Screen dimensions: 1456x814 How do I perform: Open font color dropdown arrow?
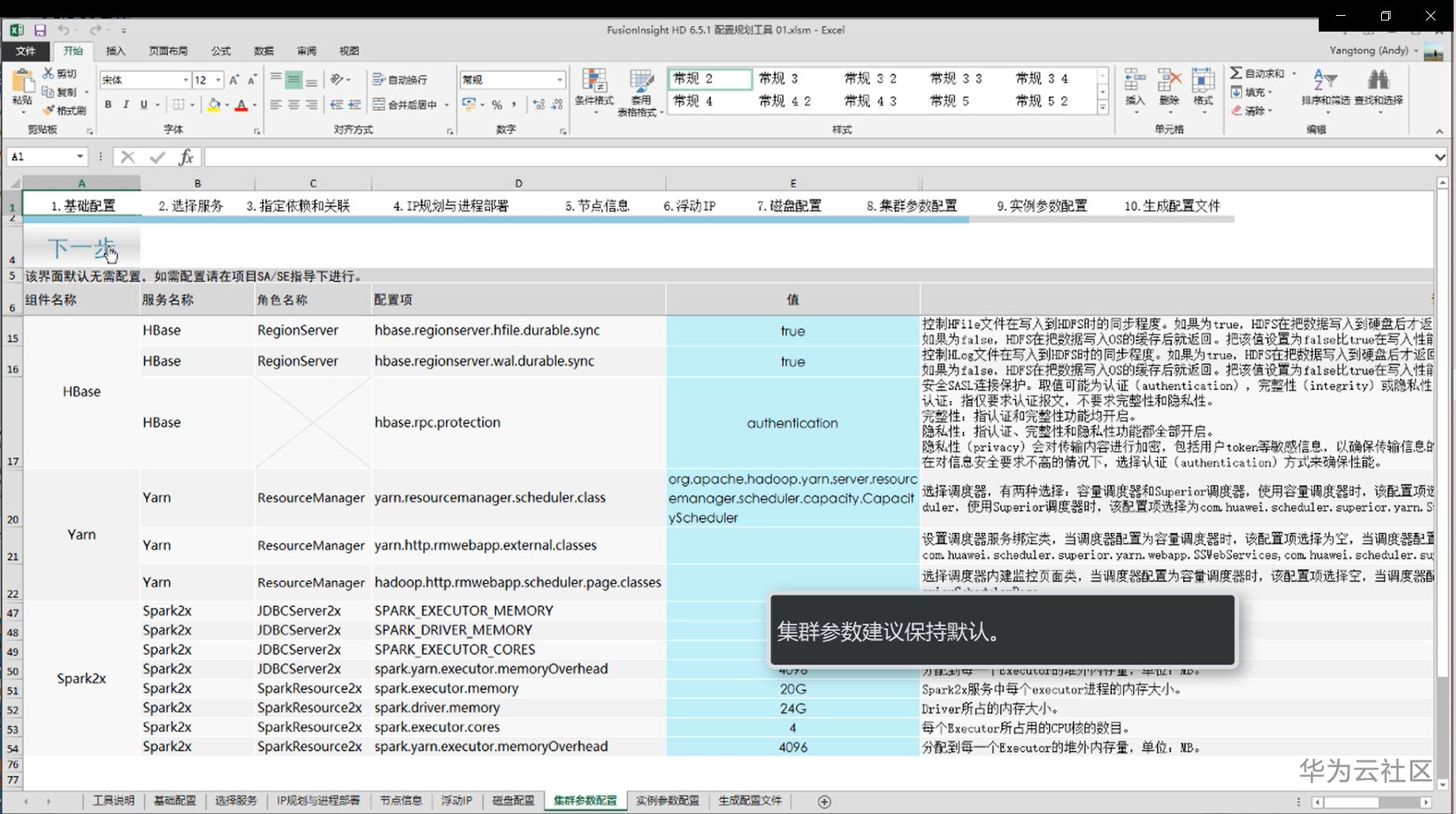click(x=254, y=105)
